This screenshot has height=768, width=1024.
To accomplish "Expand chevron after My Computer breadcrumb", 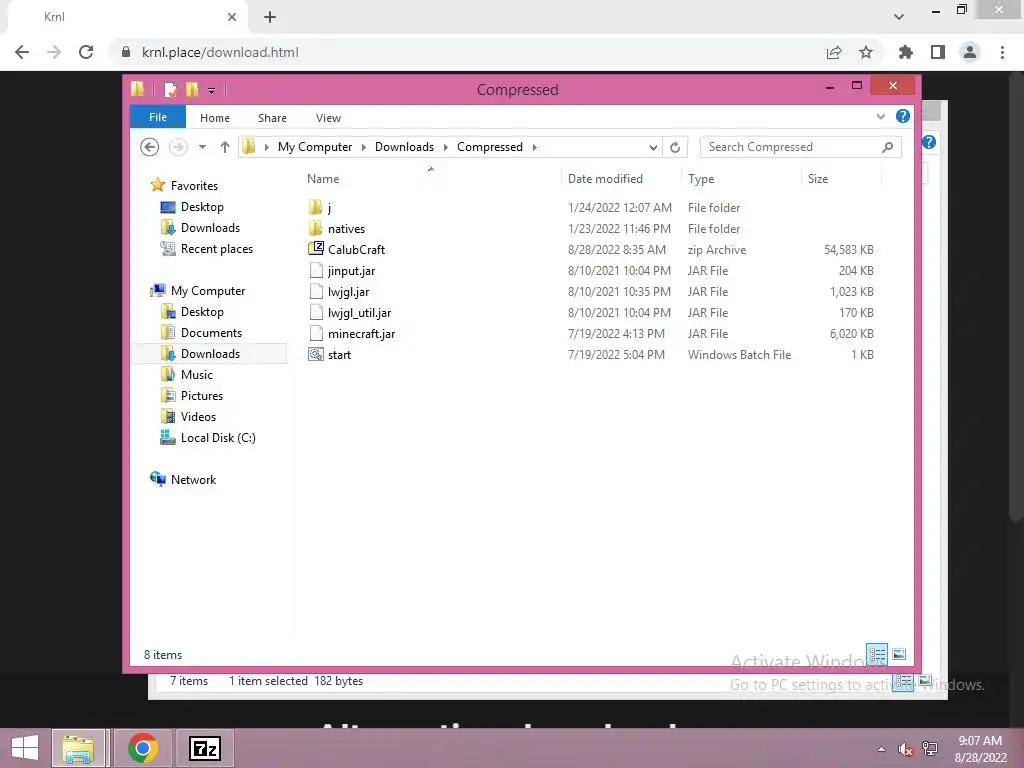I will point(364,147).
